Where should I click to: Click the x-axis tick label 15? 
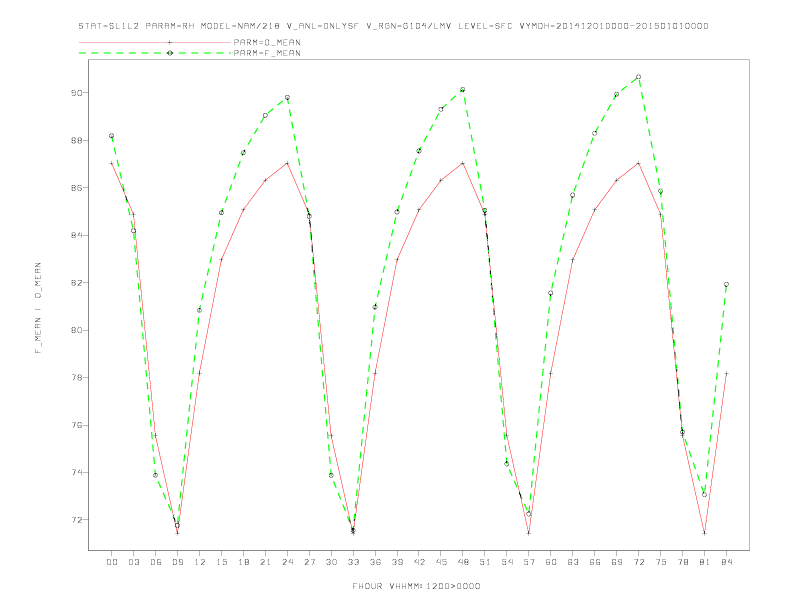[x=221, y=562]
